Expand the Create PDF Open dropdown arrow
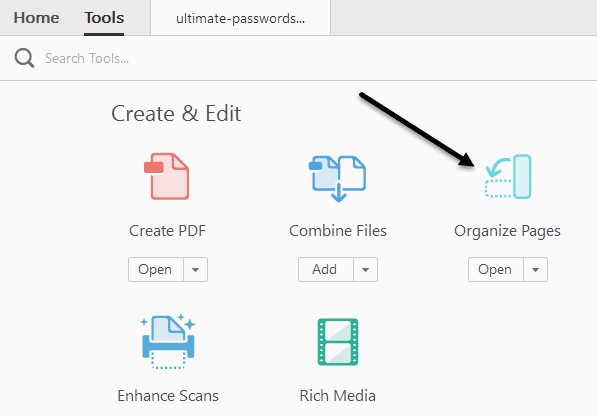The width and height of the screenshot is (597, 416). pos(196,269)
